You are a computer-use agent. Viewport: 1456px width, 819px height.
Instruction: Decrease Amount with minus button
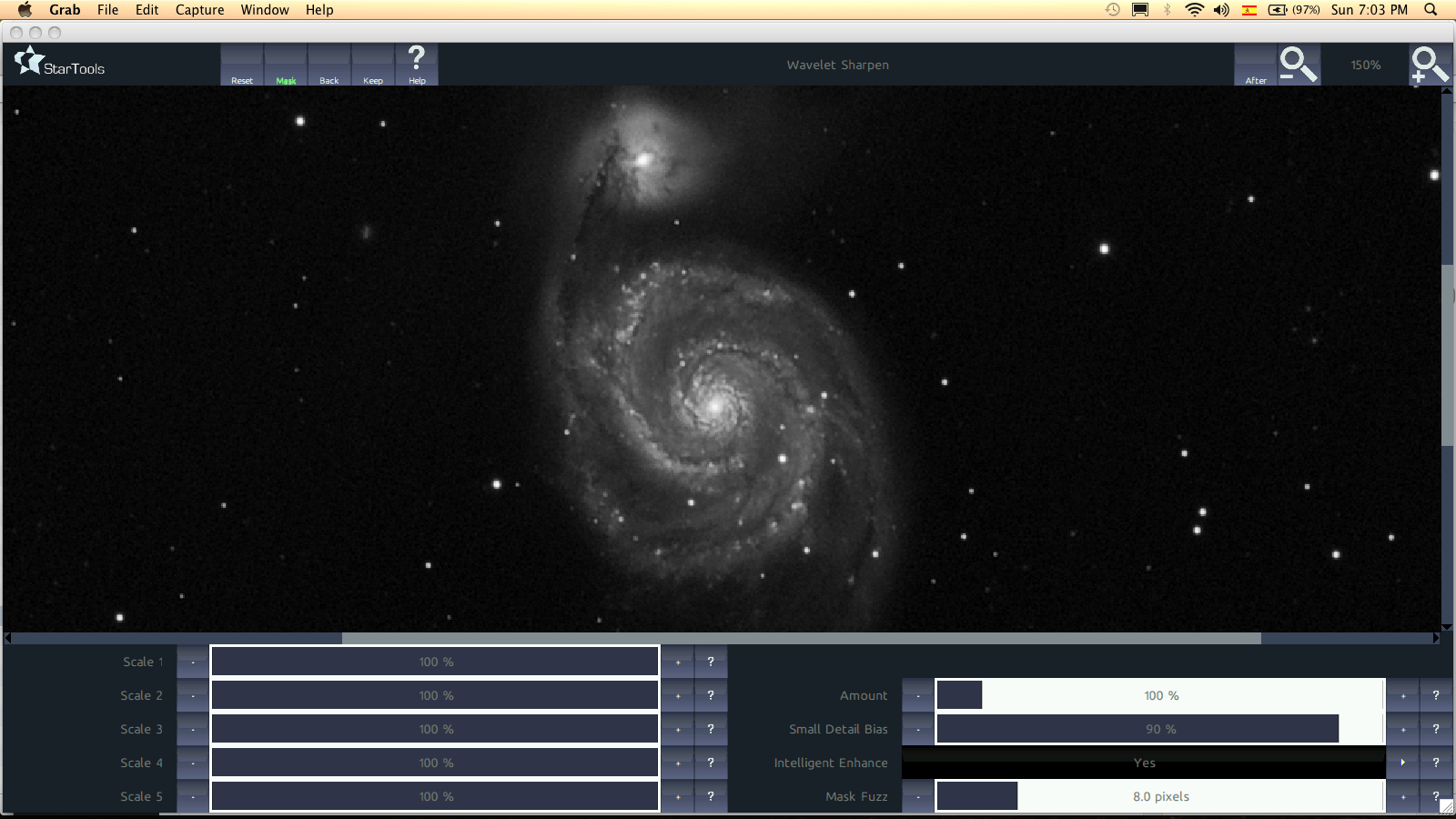click(918, 695)
